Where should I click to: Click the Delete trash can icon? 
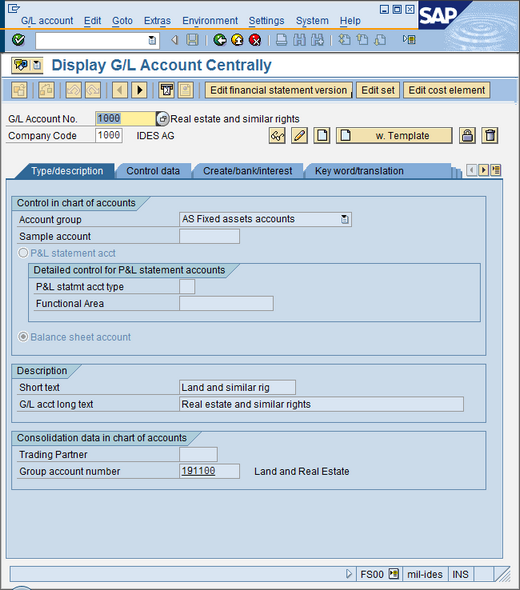[490, 135]
